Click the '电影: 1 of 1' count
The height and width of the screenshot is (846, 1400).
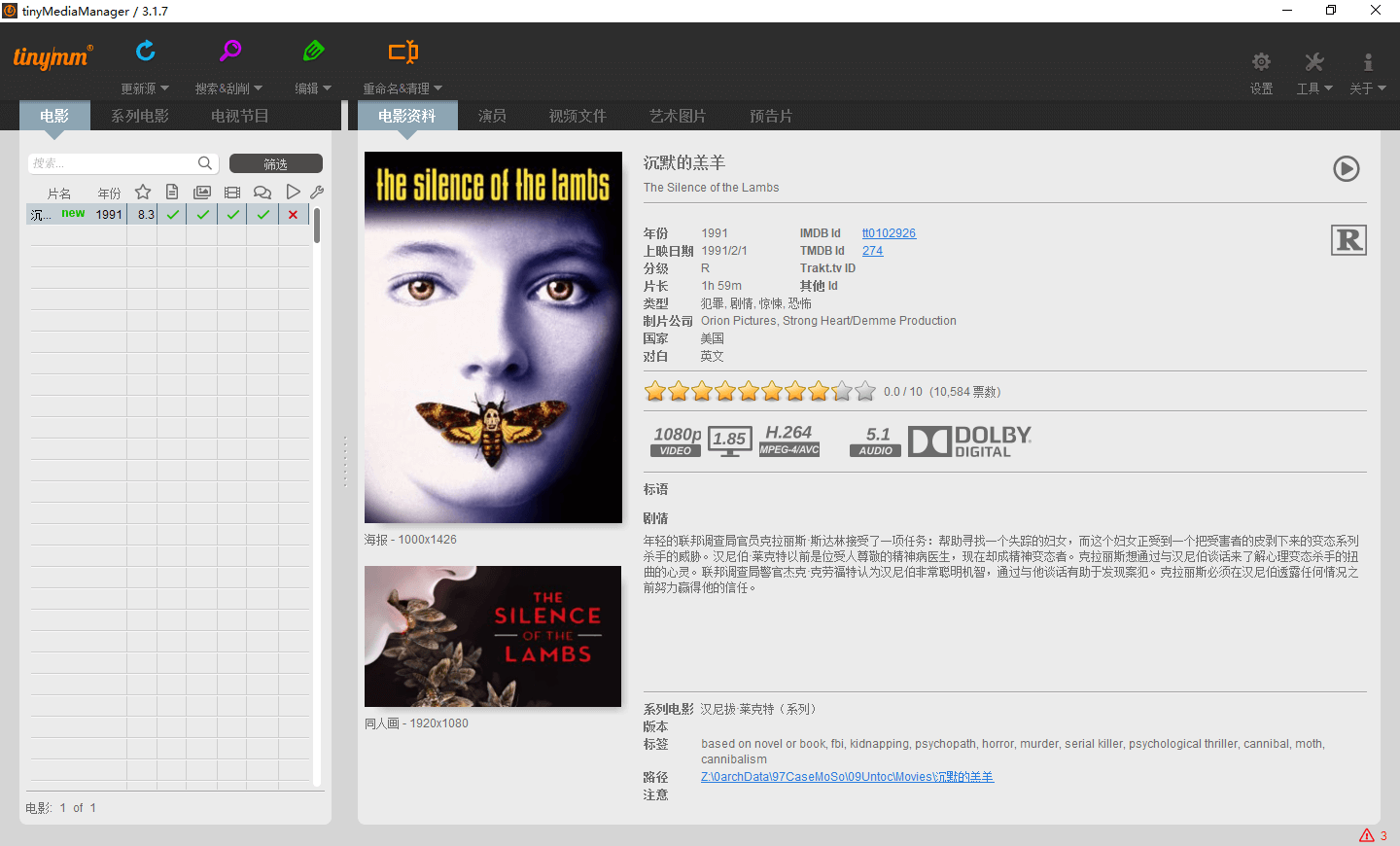pos(60,808)
